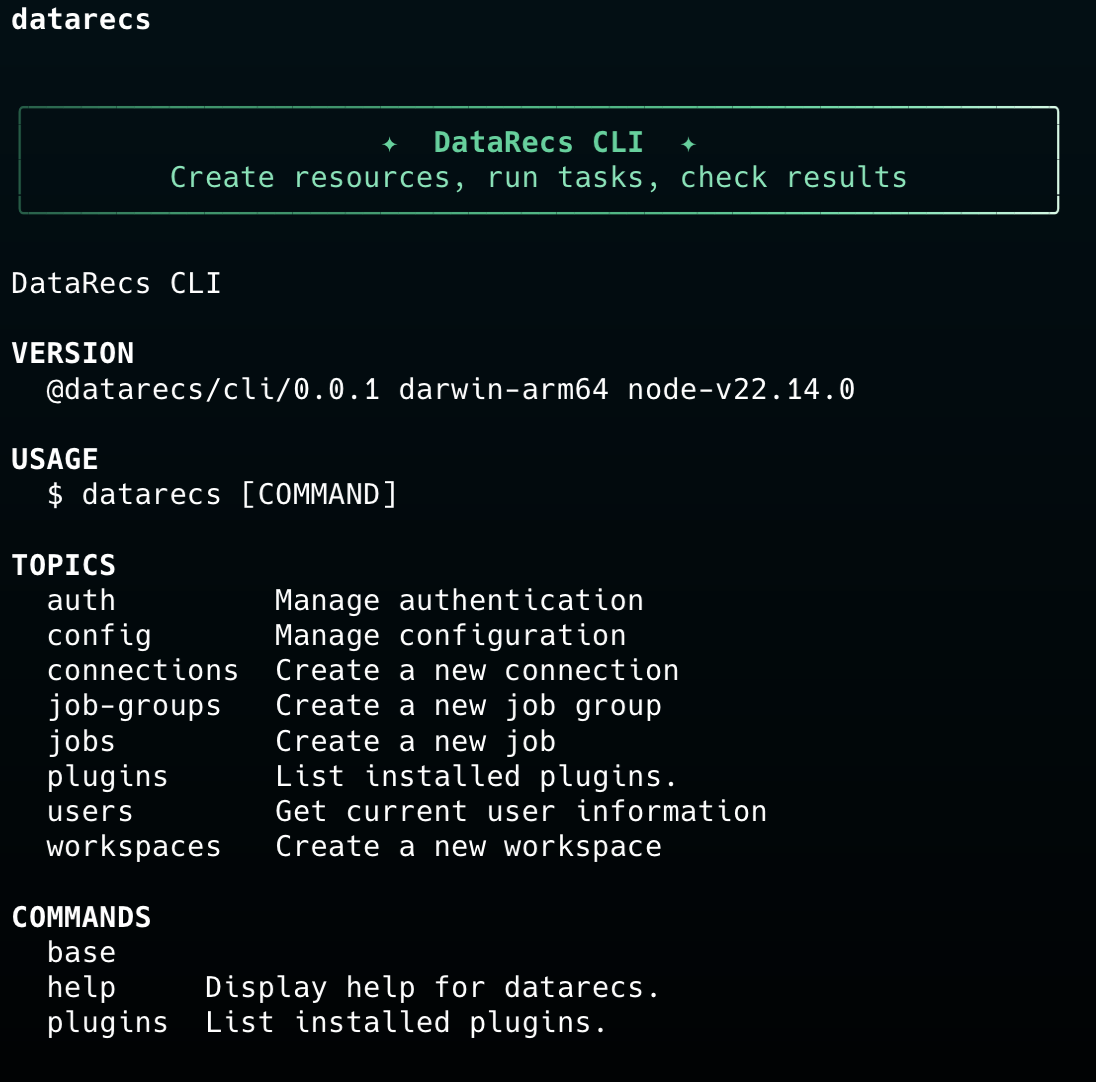1096x1082 pixels.
Task: Click the COMMANDS section header
Action: pos(80,917)
